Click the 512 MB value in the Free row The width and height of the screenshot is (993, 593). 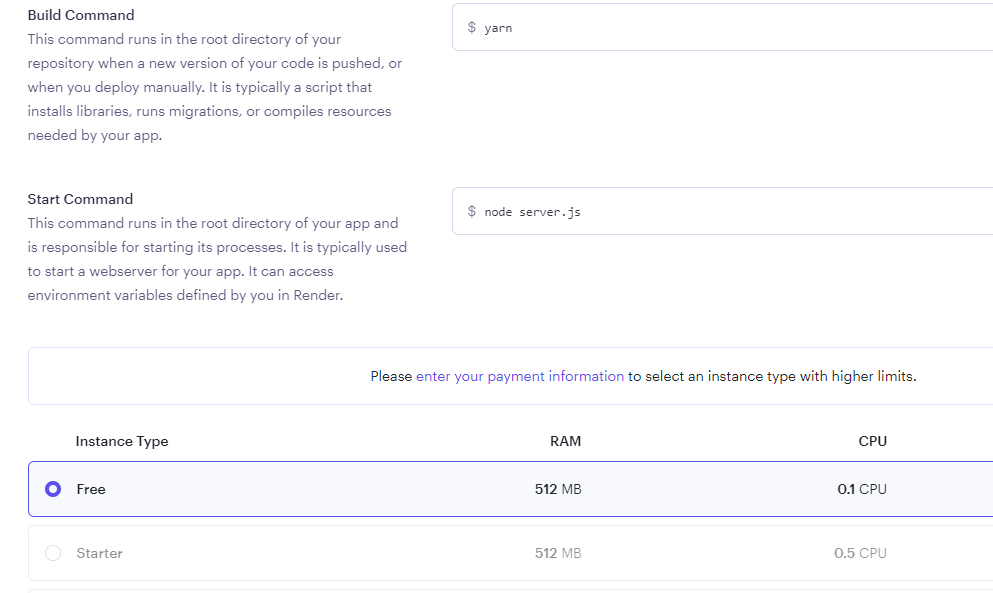pos(558,489)
